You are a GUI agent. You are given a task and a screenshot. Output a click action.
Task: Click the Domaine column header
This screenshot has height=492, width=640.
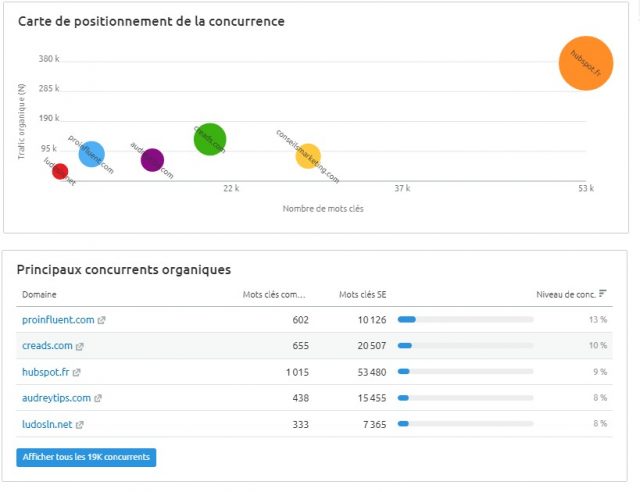(x=39, y=294)
